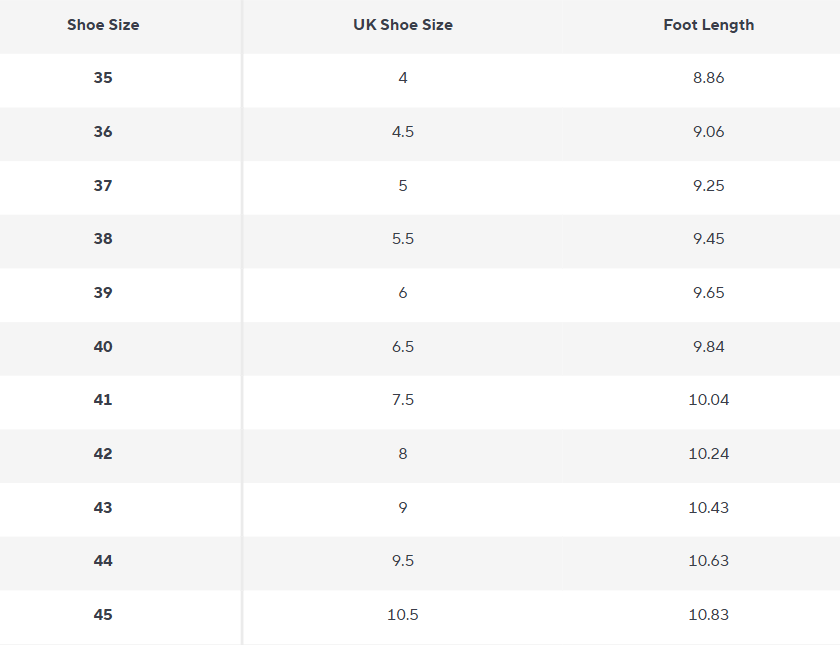Click the foot length 10.83 value

click(x=708, y=615)
